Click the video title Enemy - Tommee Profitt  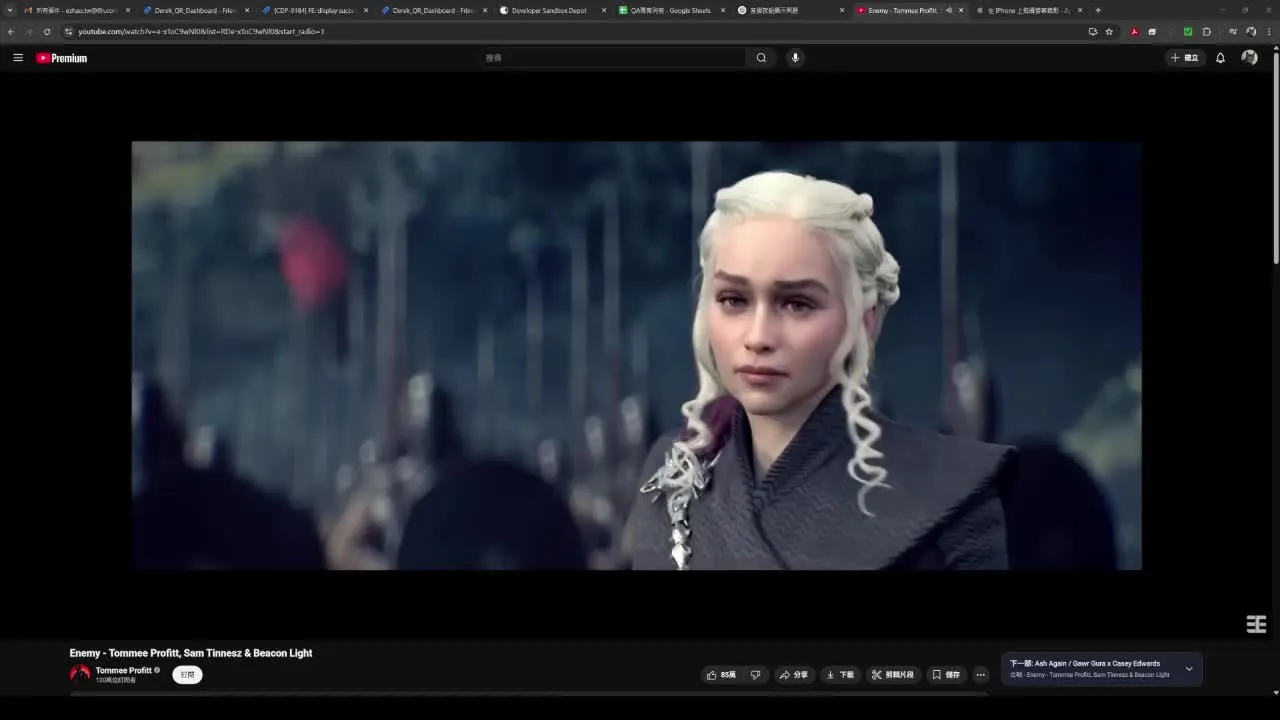[191, 653]
